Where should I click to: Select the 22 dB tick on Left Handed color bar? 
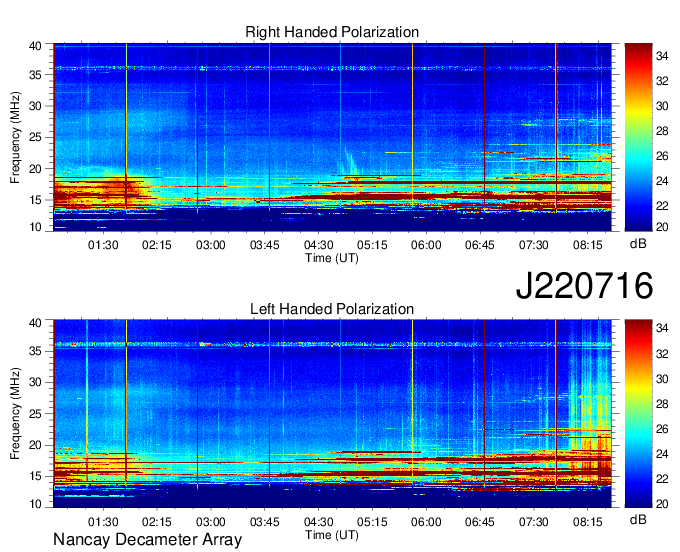[662, 479]
